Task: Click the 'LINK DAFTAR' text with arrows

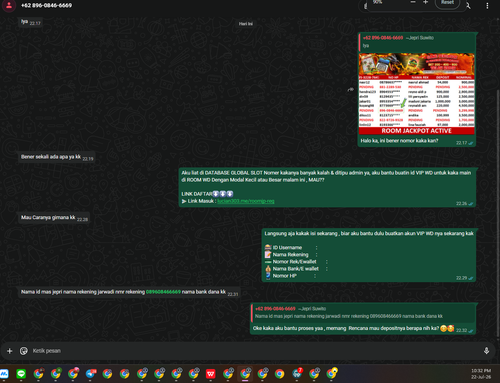Action: (207, 194)
